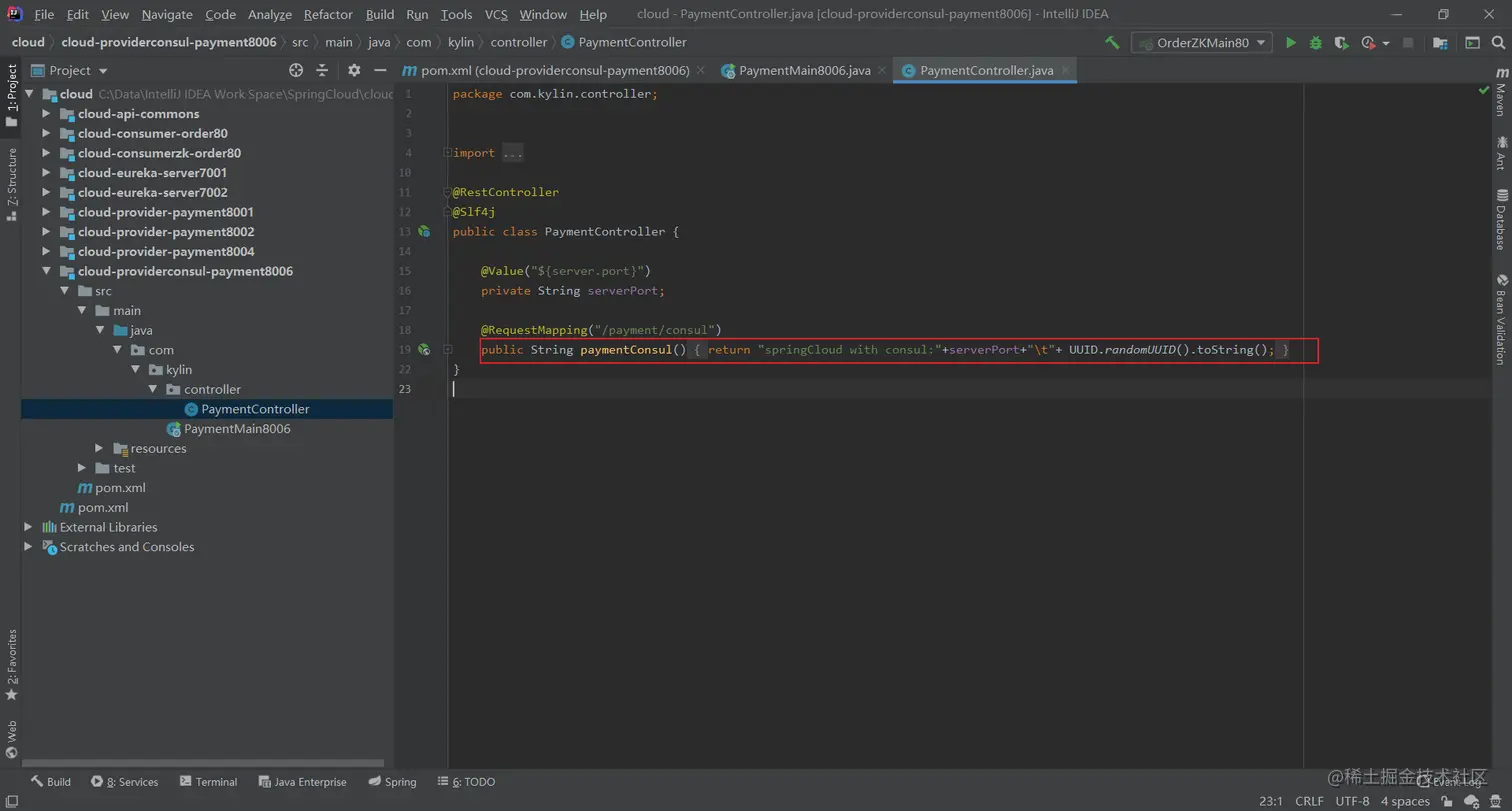Select PaymentMain8006 in the project tree
Image resolution: width=1512 pixels, height=811 pixels.
click(237, 429)
